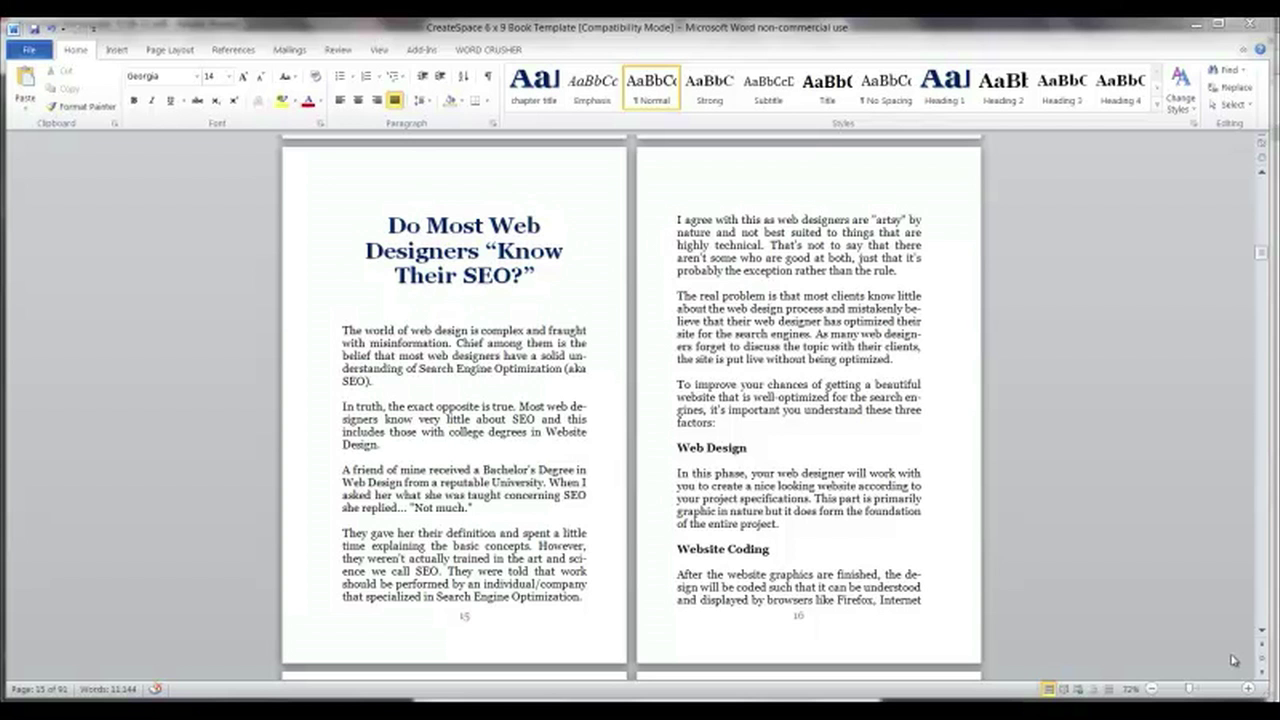Sort the selected paragraphs

[463, 76]
